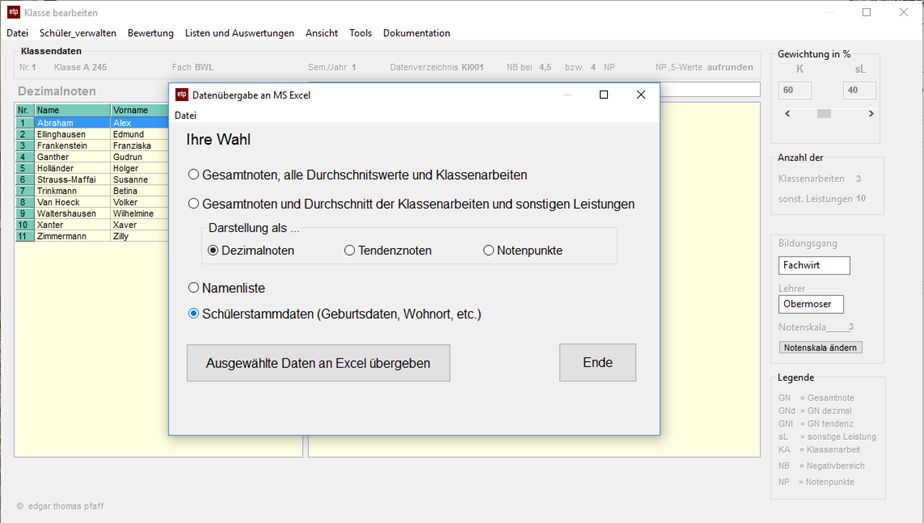Enable the Schülerstammdaten radio option
The height and width of the screenshot is (523, 924).
(194, 314)
